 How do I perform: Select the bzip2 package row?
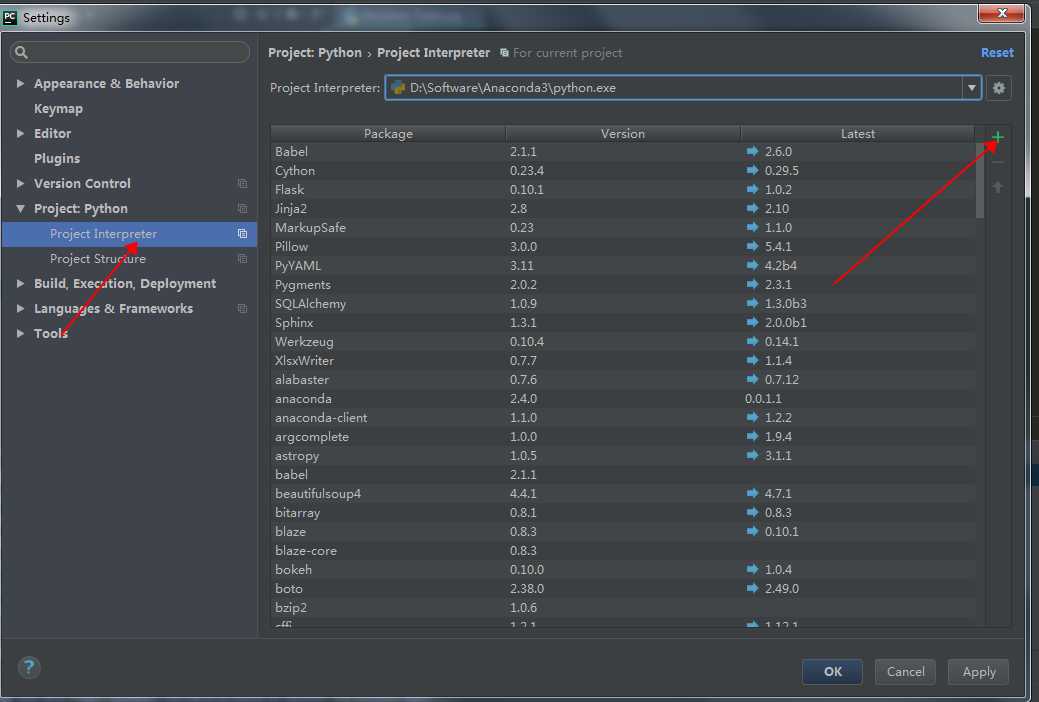click(x=623, y=608)
